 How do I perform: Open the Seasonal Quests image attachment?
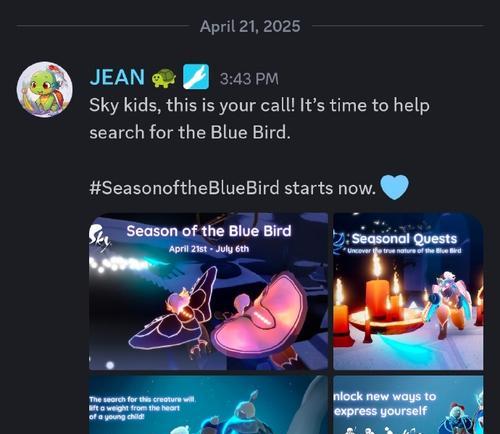tap(408, 291)
